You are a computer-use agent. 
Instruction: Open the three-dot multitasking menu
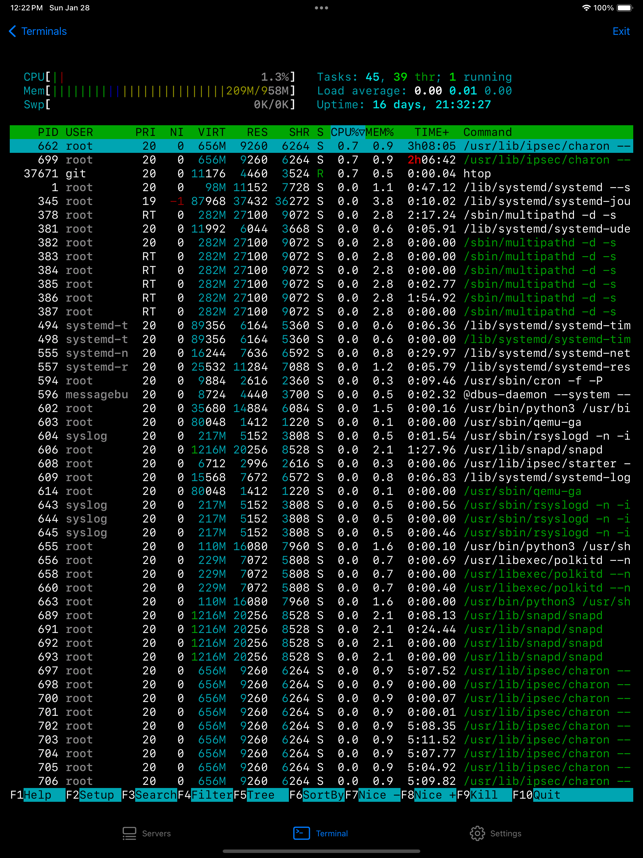[321, 8]
